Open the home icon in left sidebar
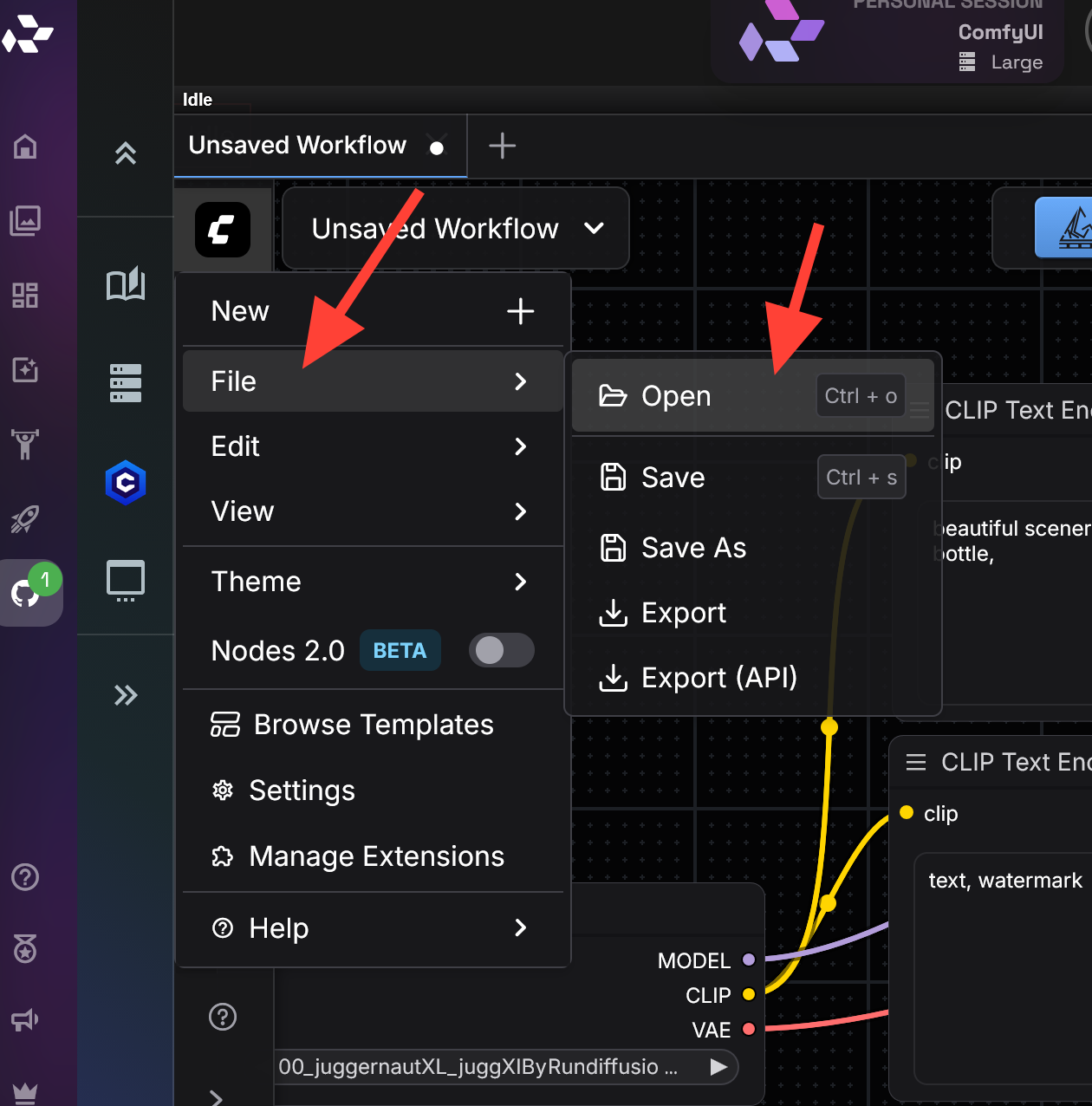The width and height of the screenshot is (1092, 1106). pyautogui.click(x=25, y=146)
